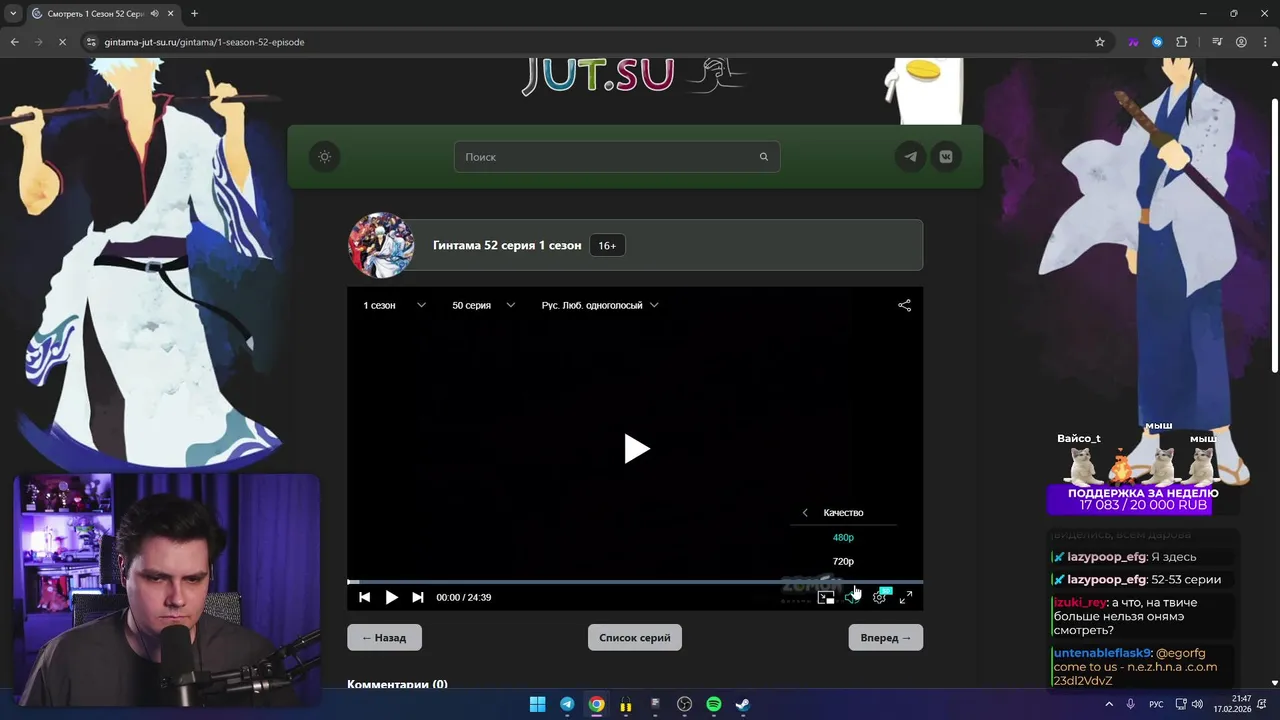Open the VK link icon in site header
Screen dimensions: 1280x720
point(946,157)
